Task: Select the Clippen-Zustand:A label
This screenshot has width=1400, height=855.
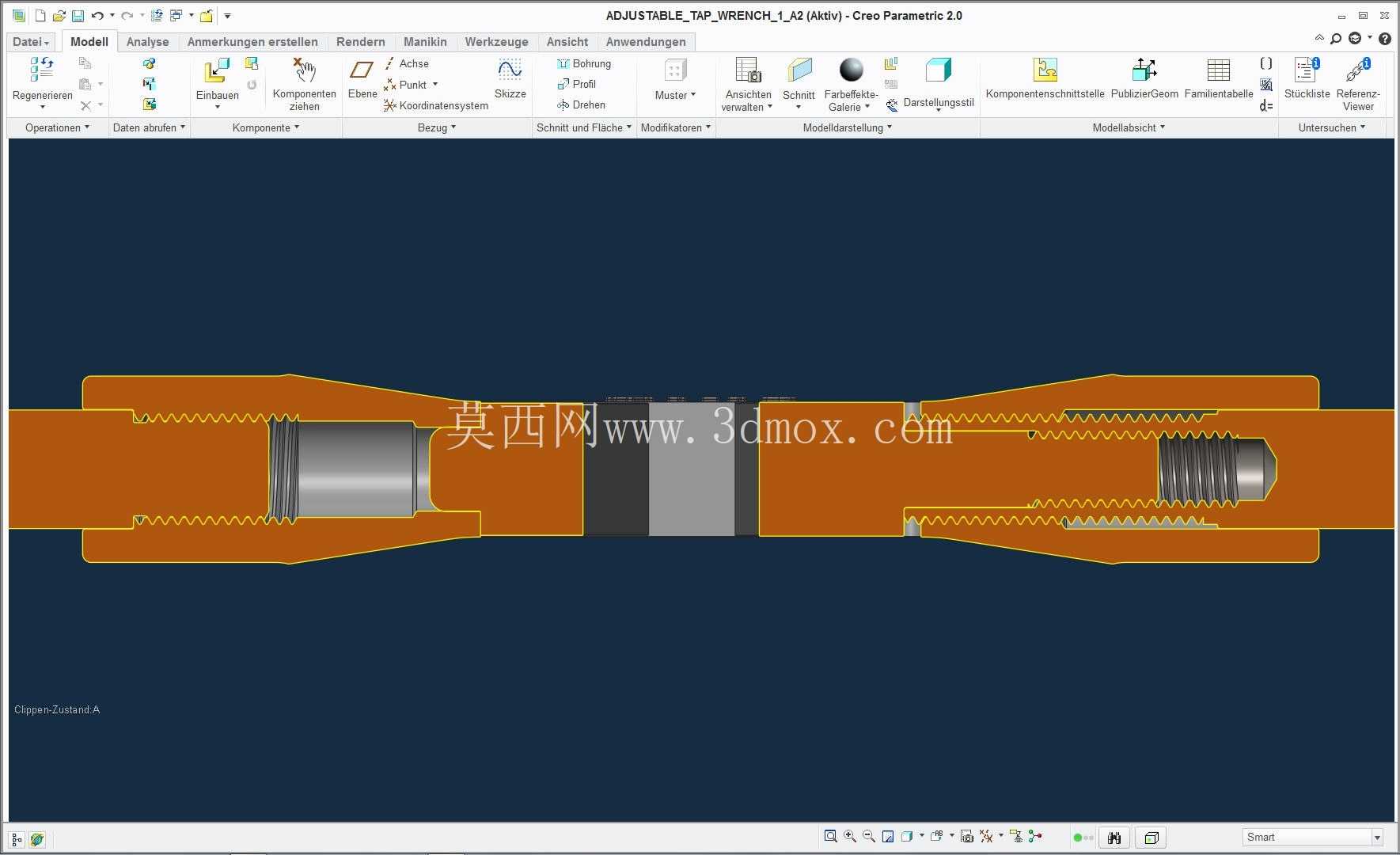Action: coord(57,709)
